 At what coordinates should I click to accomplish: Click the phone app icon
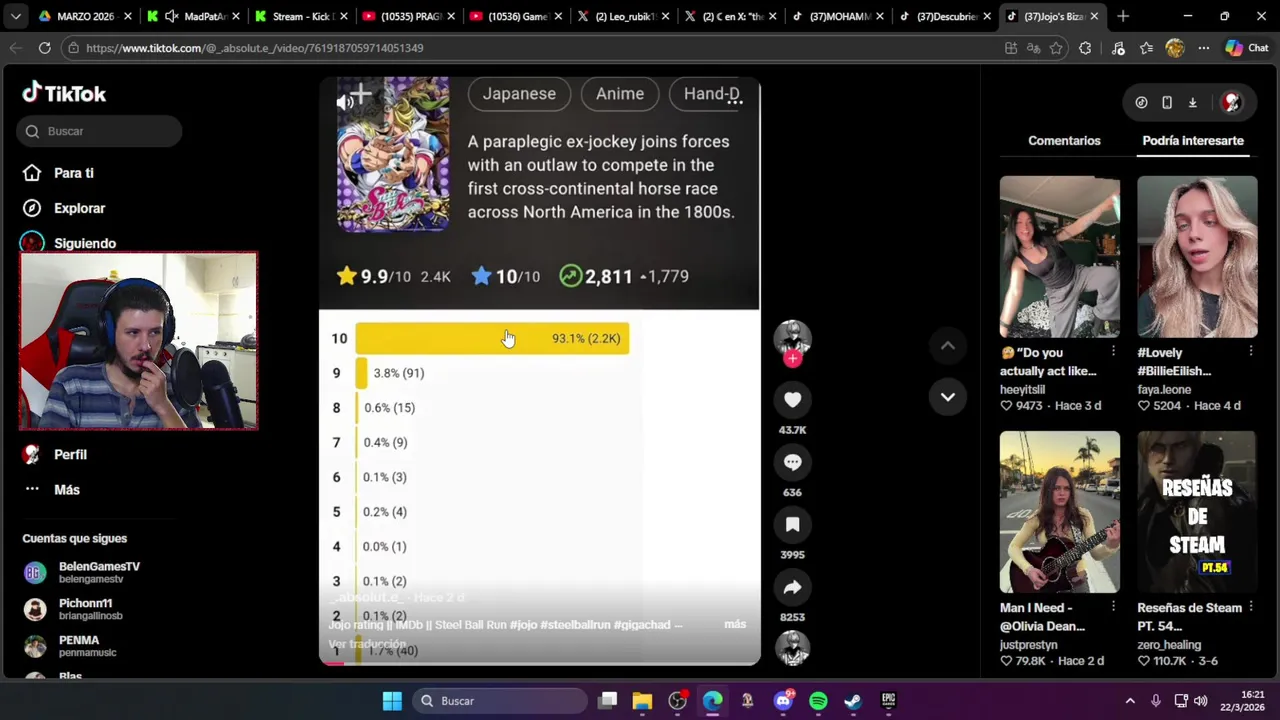coord(1167,102)
